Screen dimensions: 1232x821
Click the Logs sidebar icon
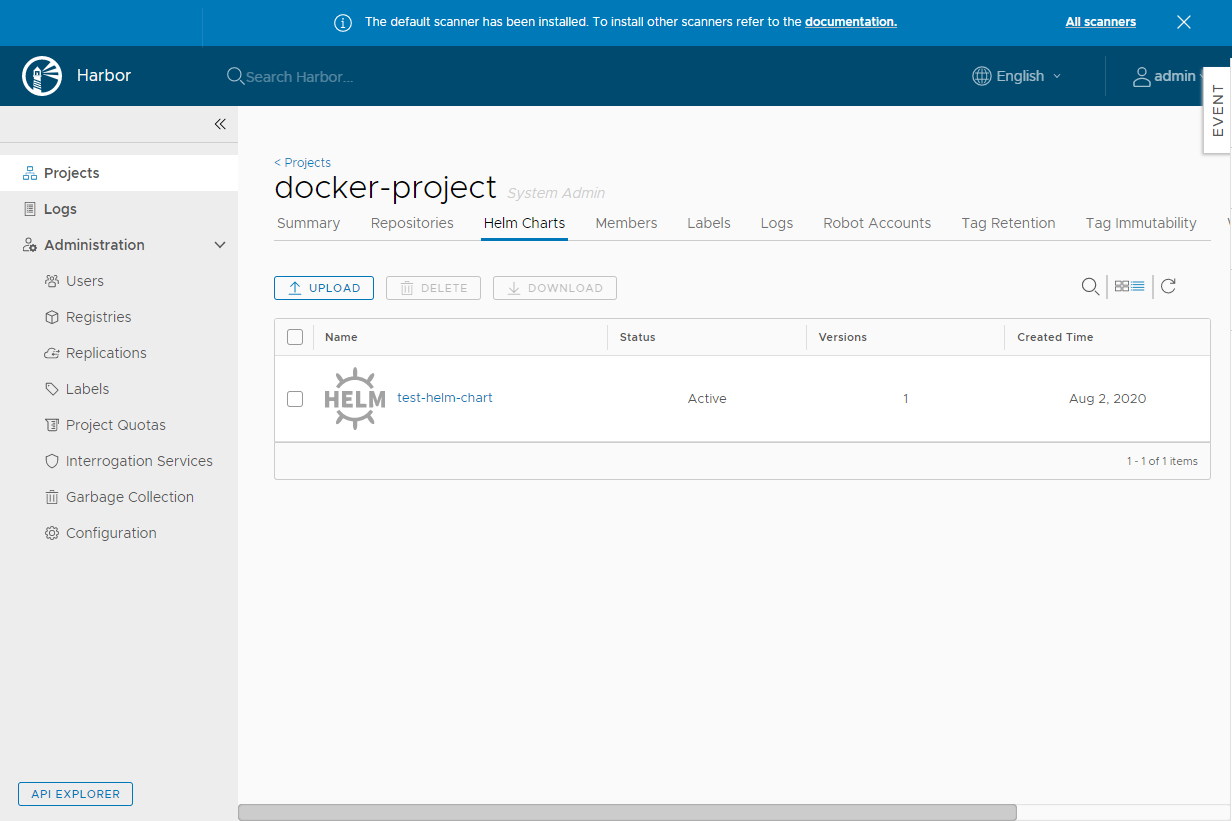click(30, 209)
